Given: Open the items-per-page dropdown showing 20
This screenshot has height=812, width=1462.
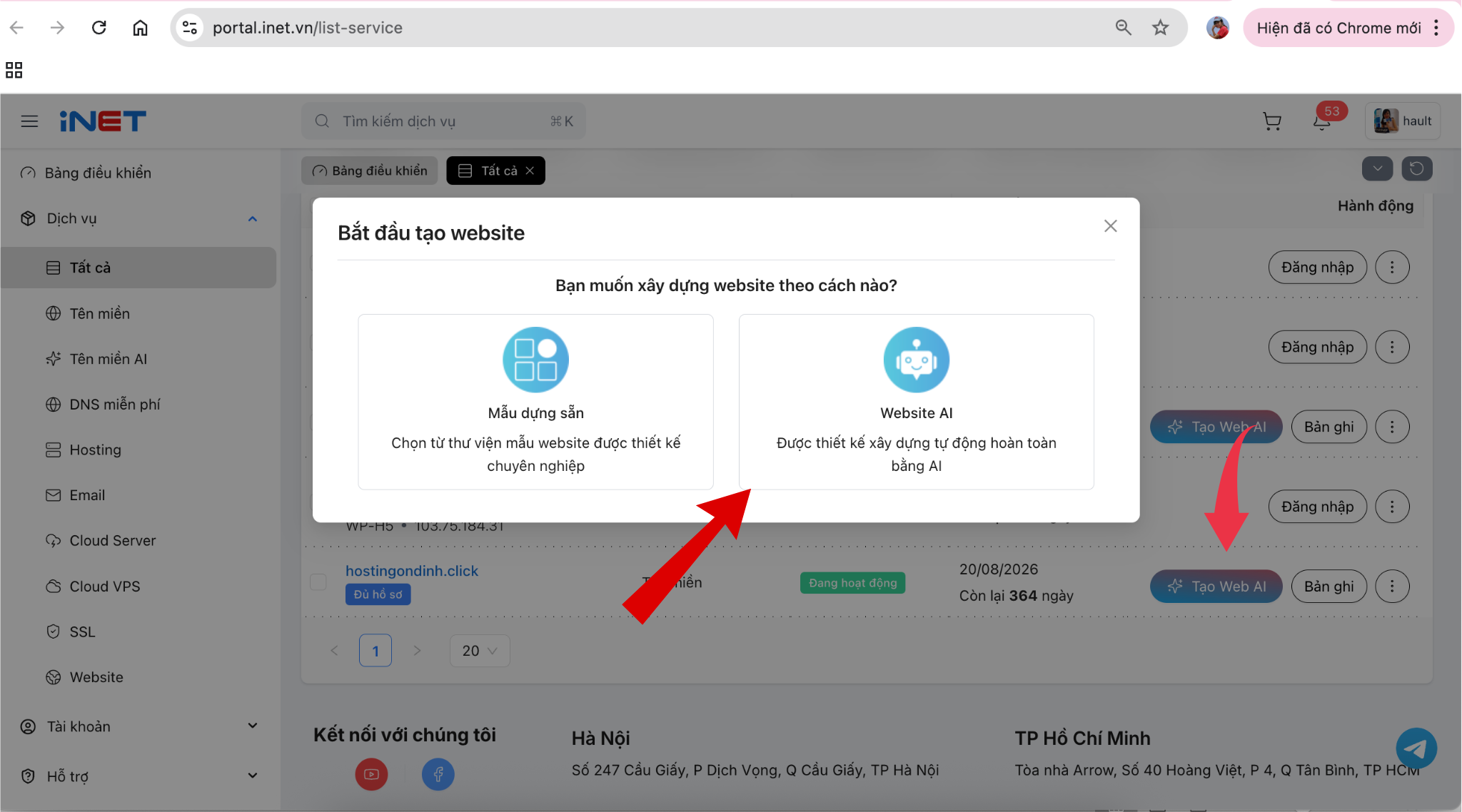Looking at the screenshot, I should tap(479, 650).
